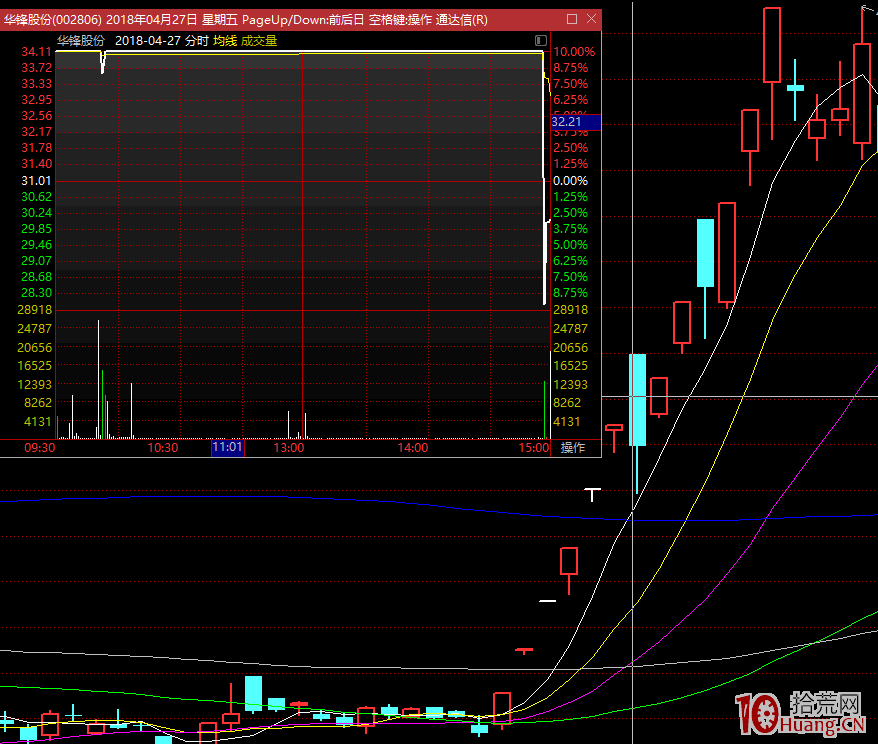This screenshot has width=878, height=744.
Task: Click the 30.62 price axis label
Action: coord(36,197)
